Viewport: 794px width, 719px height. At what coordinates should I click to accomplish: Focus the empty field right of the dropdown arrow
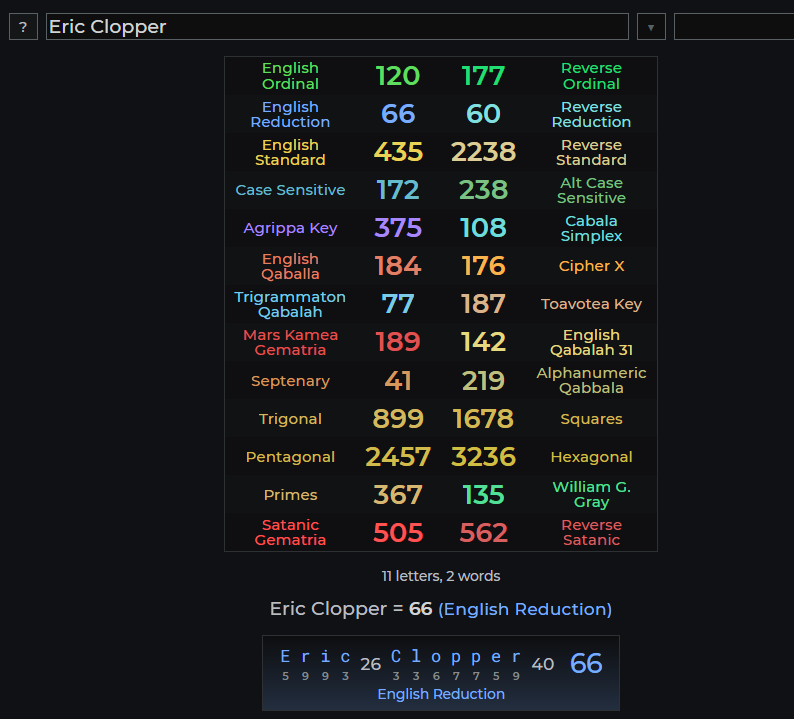[x=734, y=27]
